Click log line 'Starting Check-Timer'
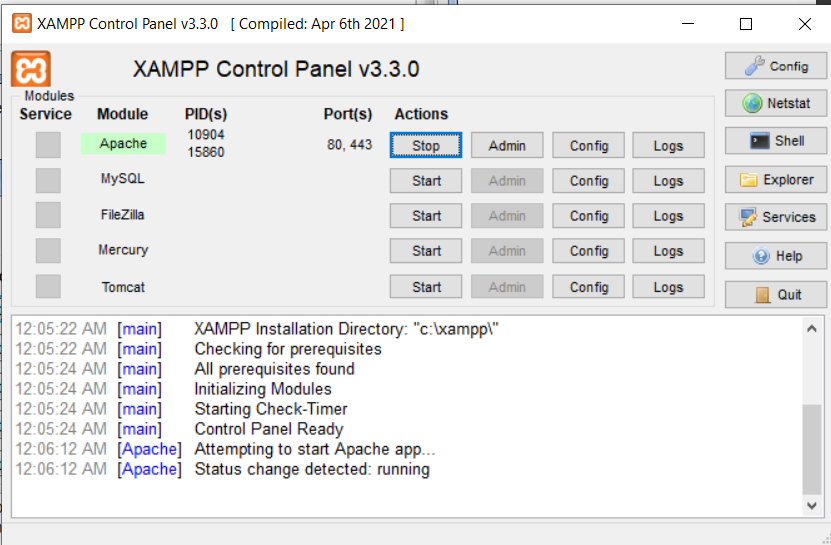The height and width of the screenshot is (545, 831). (271, 409)
